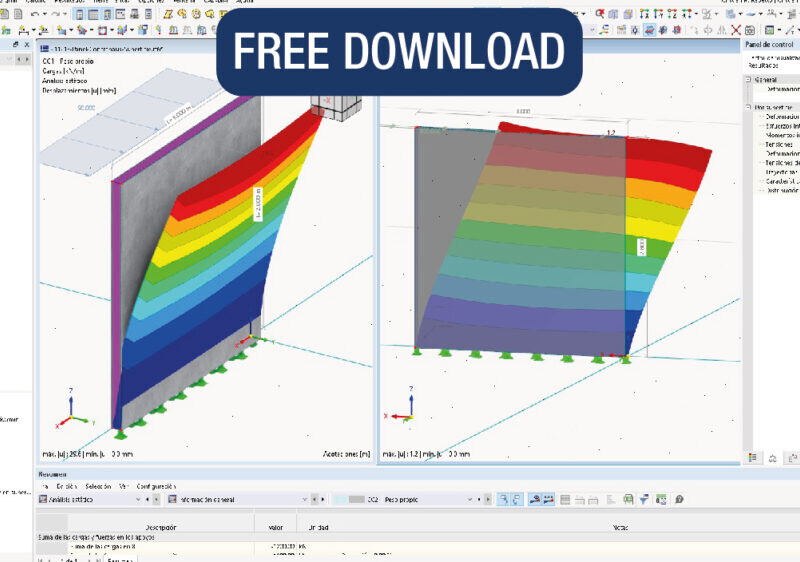800x562 pixels.
Task: Click the Resumen panel title
Action: [x=53, y=474]
